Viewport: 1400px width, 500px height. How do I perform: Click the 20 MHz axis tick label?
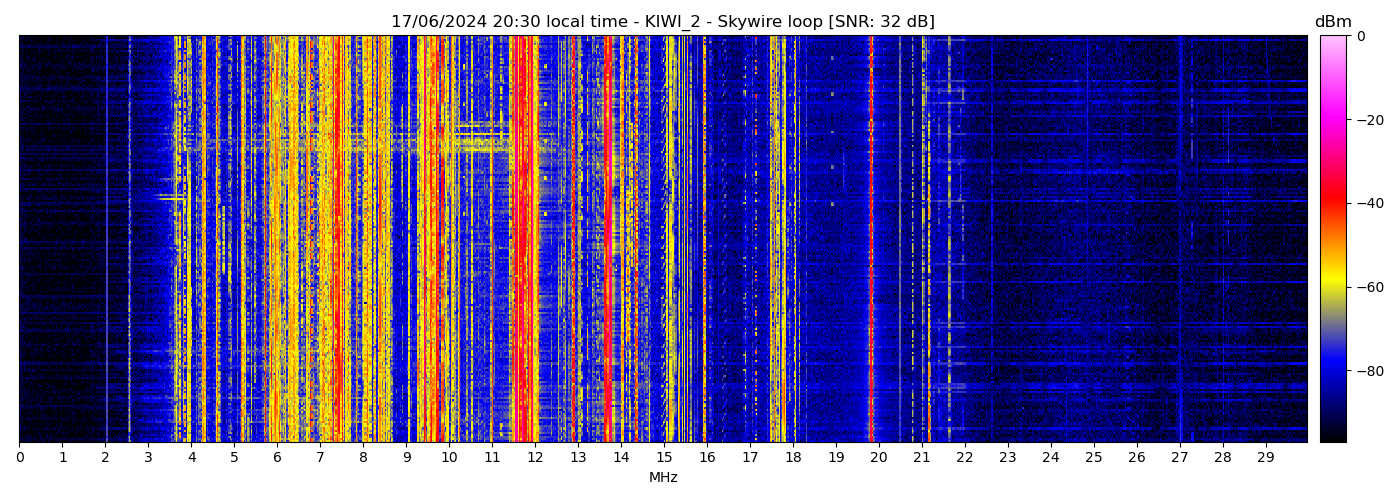tap(878, 457)
